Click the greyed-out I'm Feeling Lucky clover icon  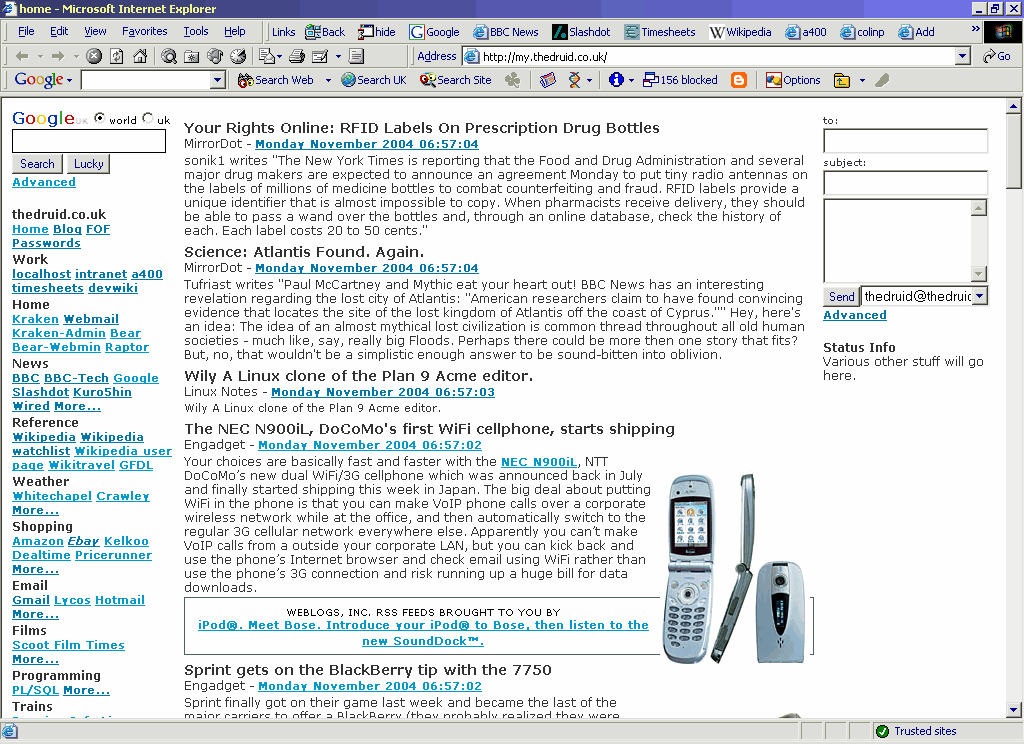pyautogui.click(x=513, y=80)
